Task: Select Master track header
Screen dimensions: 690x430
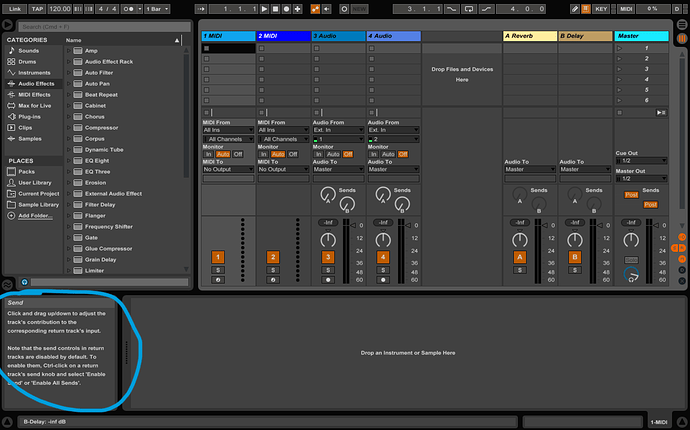Action: click(x=641, y=36)
